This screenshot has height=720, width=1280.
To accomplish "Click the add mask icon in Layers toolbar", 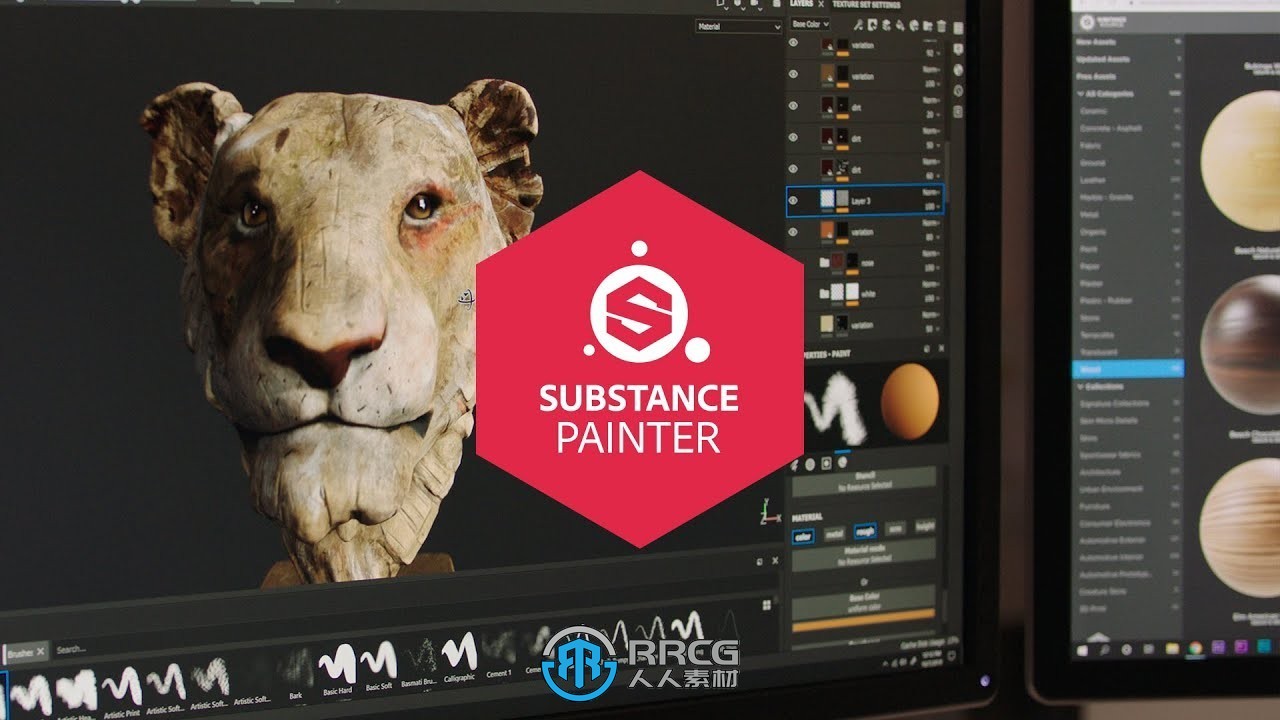I will (x=872, y=25).
